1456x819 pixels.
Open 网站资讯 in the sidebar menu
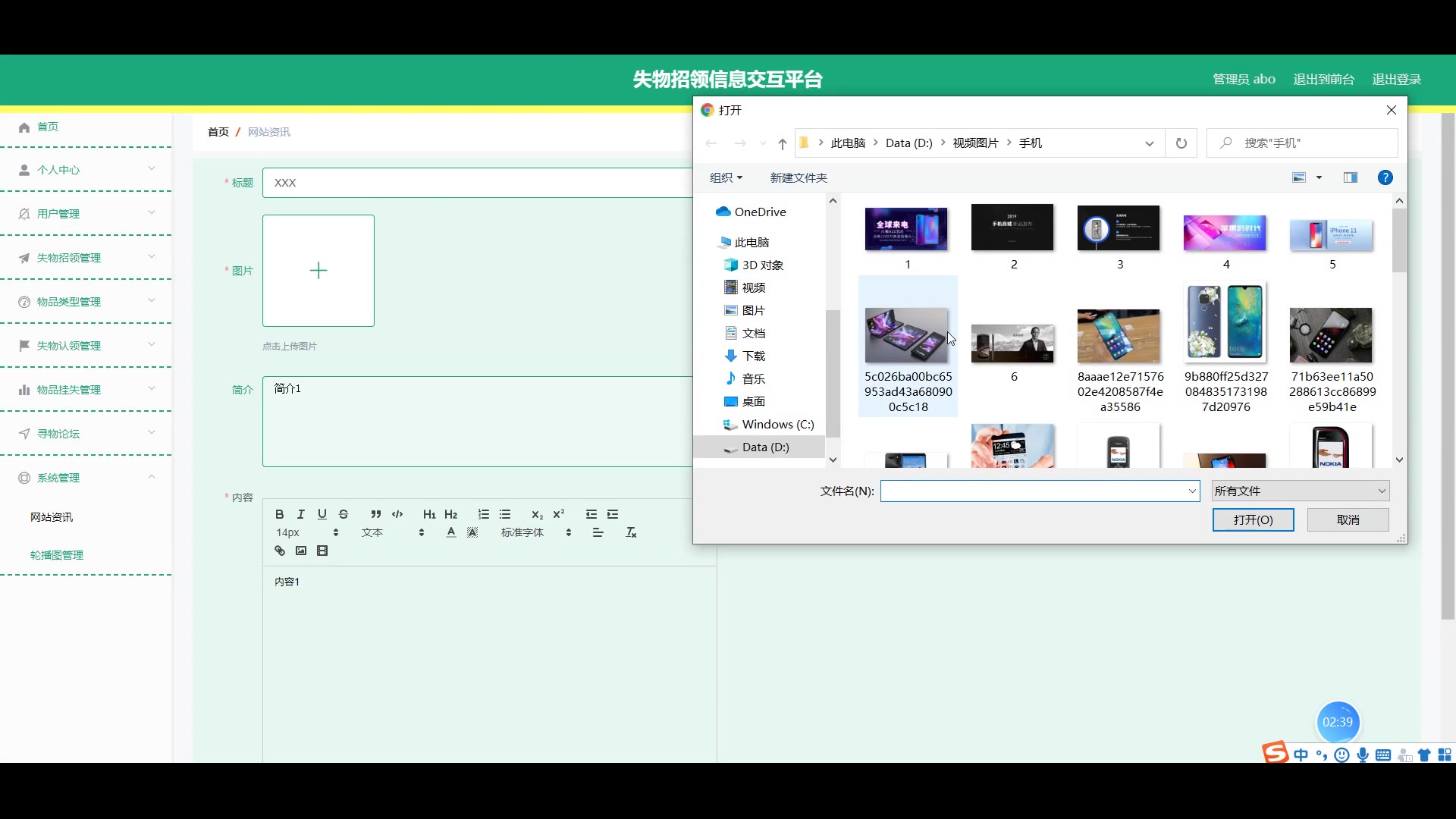[52, 517]
